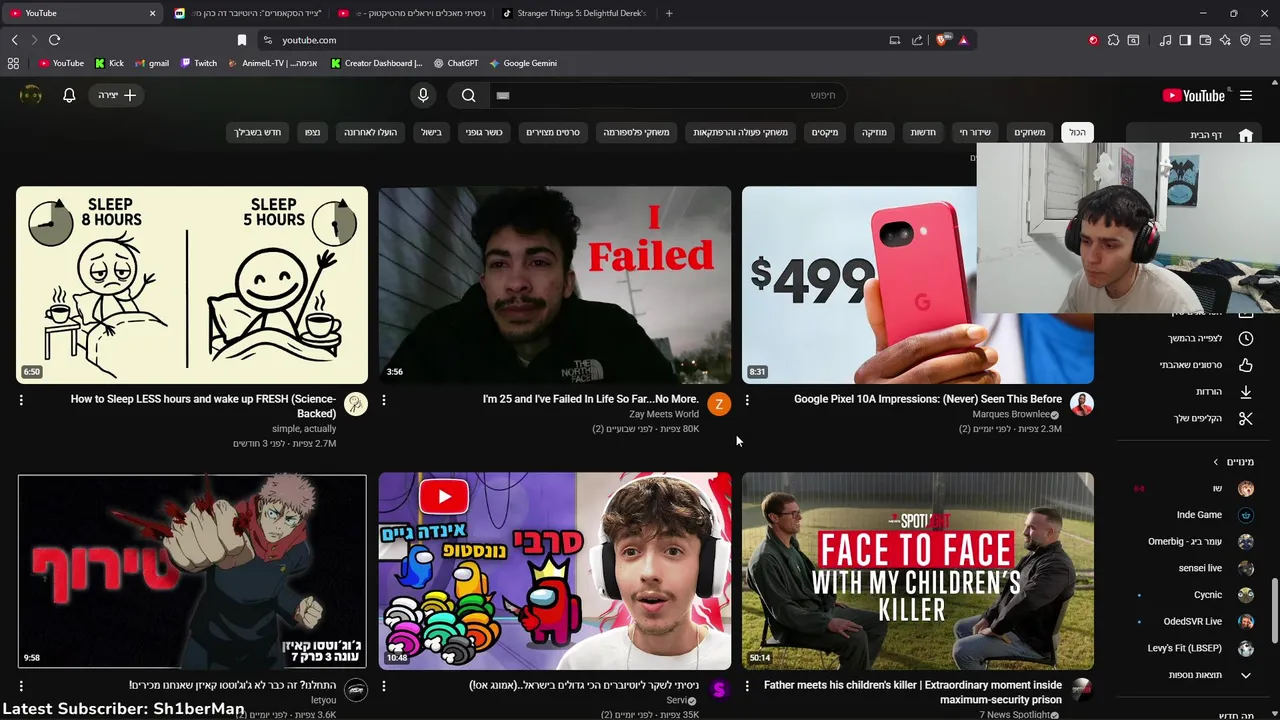1280x720 pixels.
Task: Click the YouTube logo in the header
Action: 1194,96
